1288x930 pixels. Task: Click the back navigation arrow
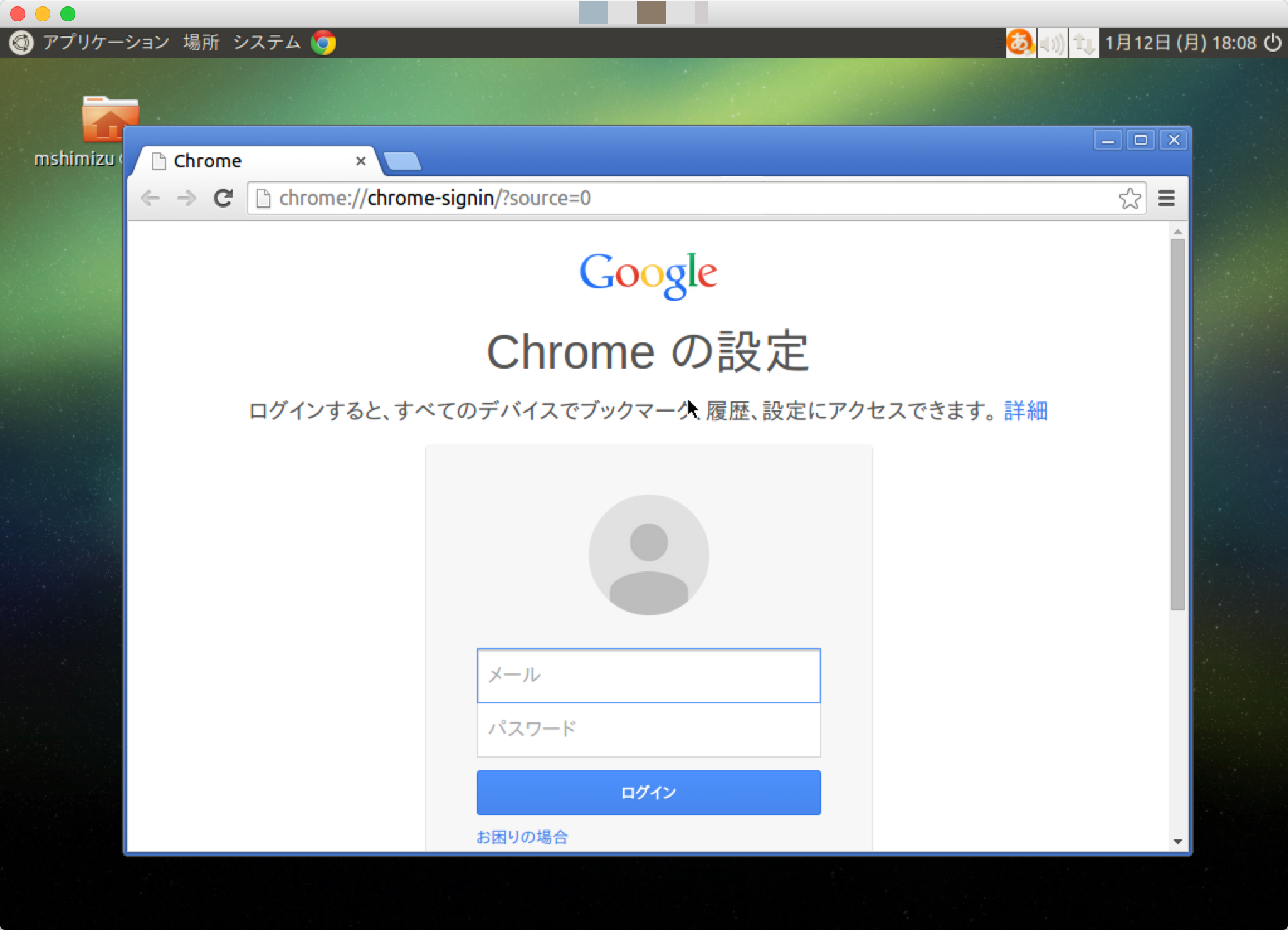pos(151,198)
